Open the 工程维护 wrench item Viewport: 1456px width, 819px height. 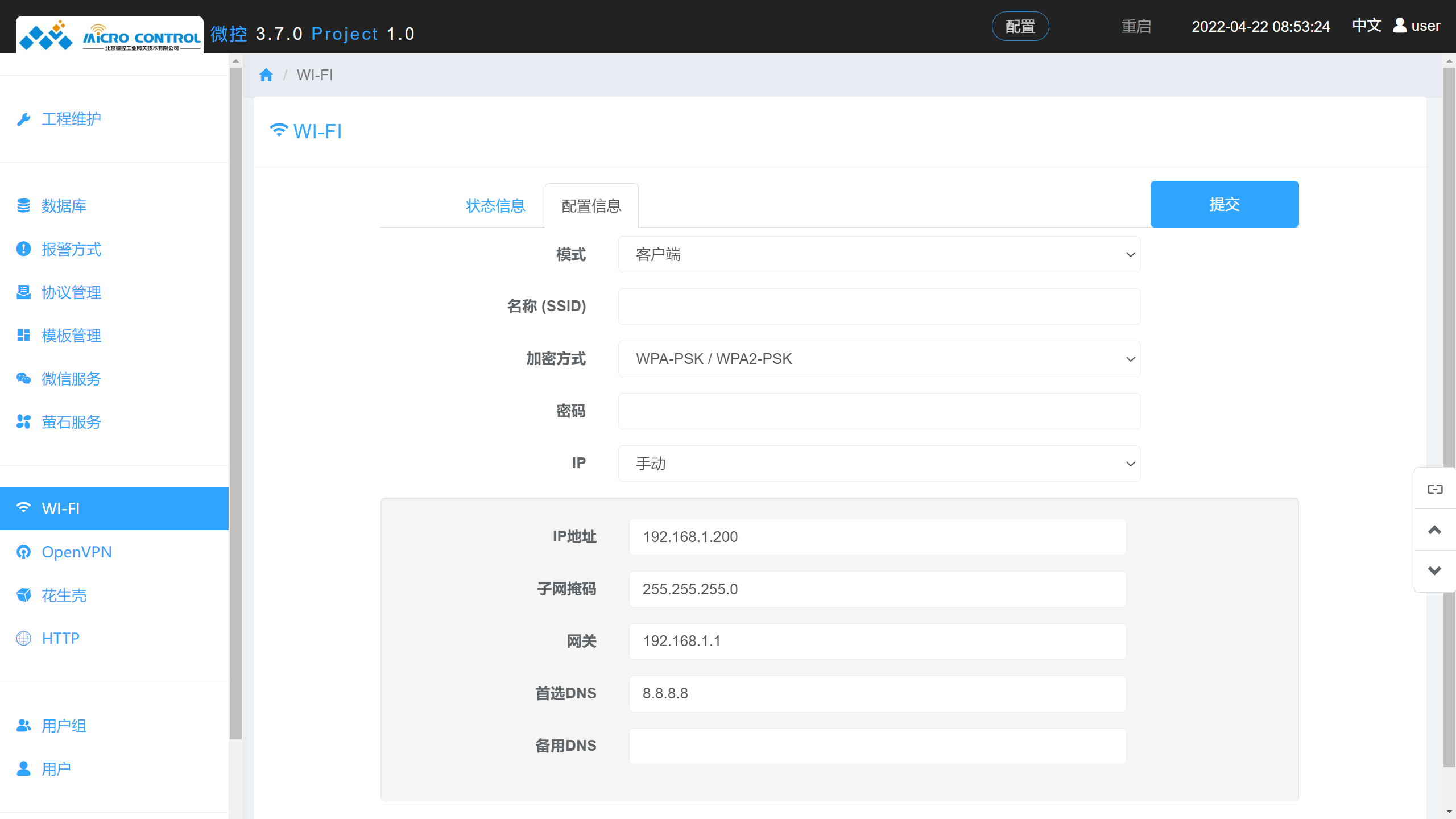tap(71, 119)
